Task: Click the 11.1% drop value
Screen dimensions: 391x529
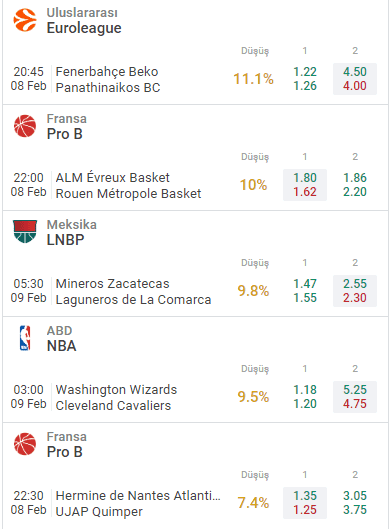Action: click(253, 79)
